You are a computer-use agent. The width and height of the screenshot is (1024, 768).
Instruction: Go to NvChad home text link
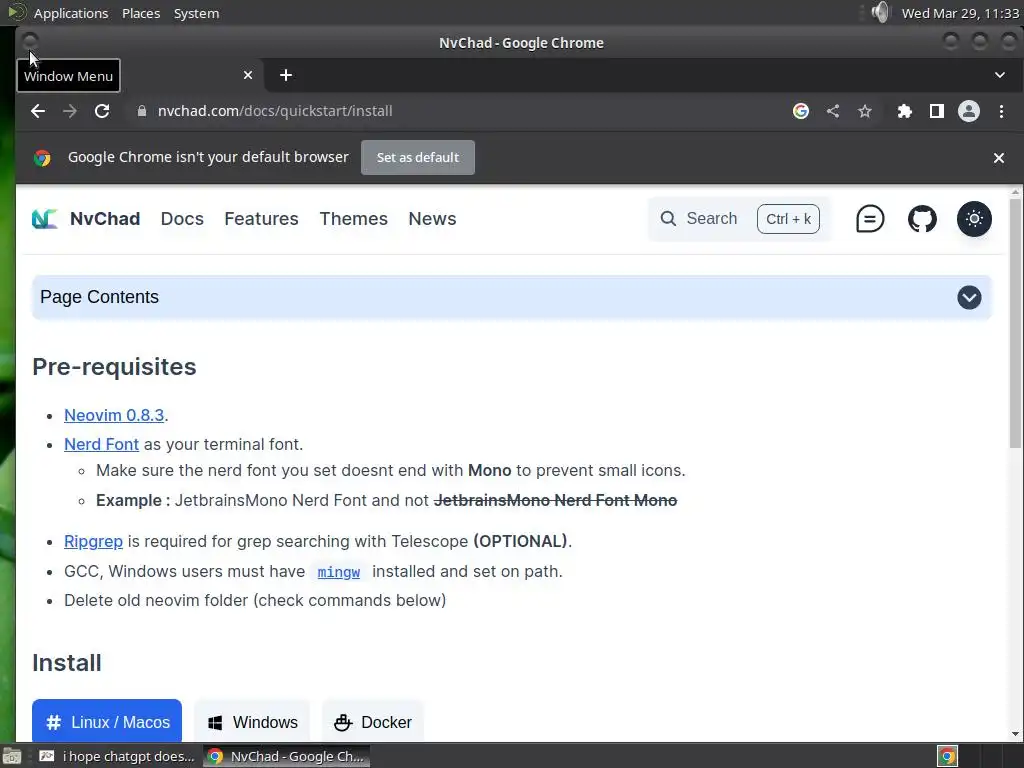tap(105, 219)
